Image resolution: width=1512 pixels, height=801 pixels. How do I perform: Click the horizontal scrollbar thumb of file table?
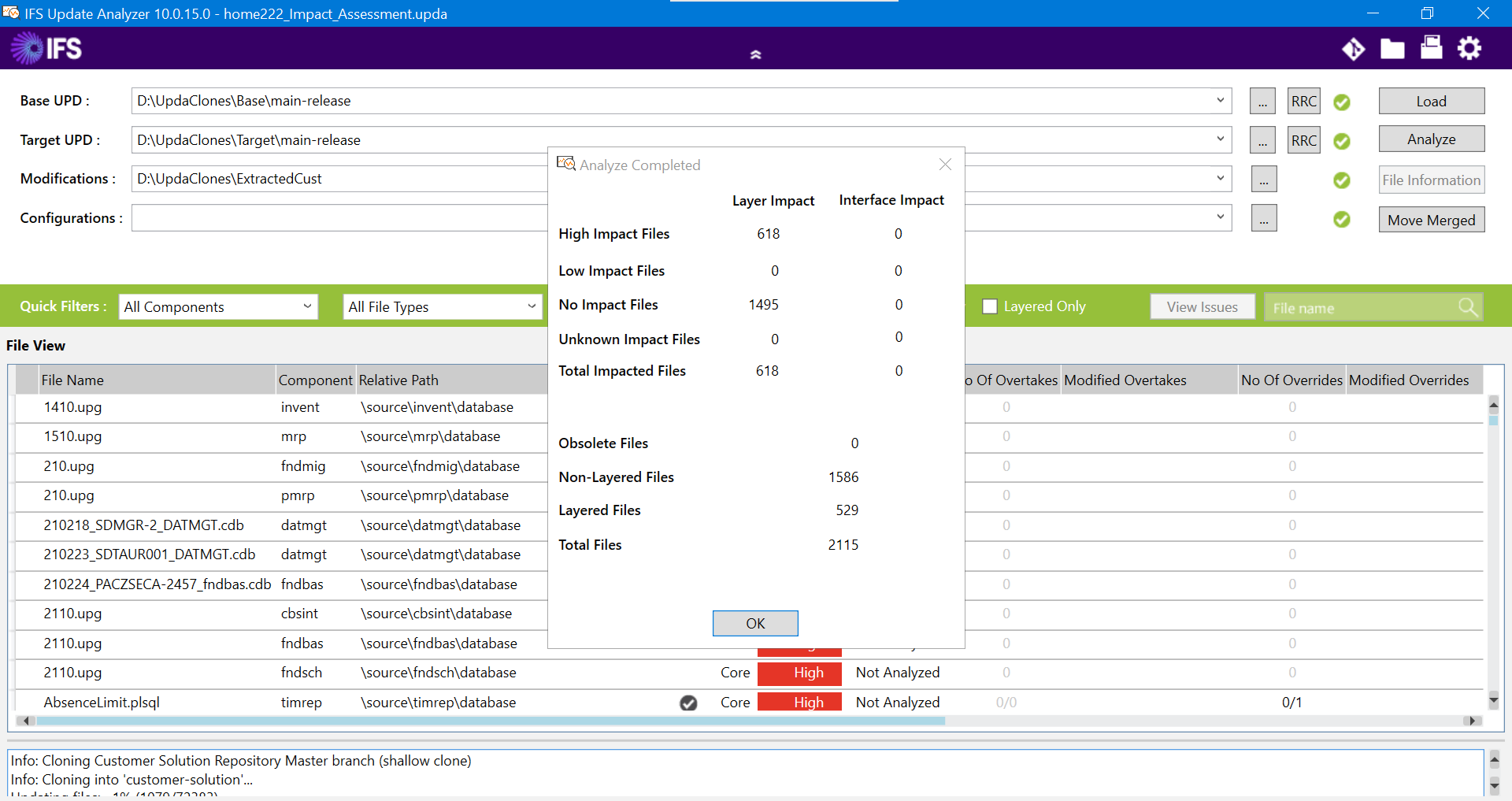[x=490, y=721]
